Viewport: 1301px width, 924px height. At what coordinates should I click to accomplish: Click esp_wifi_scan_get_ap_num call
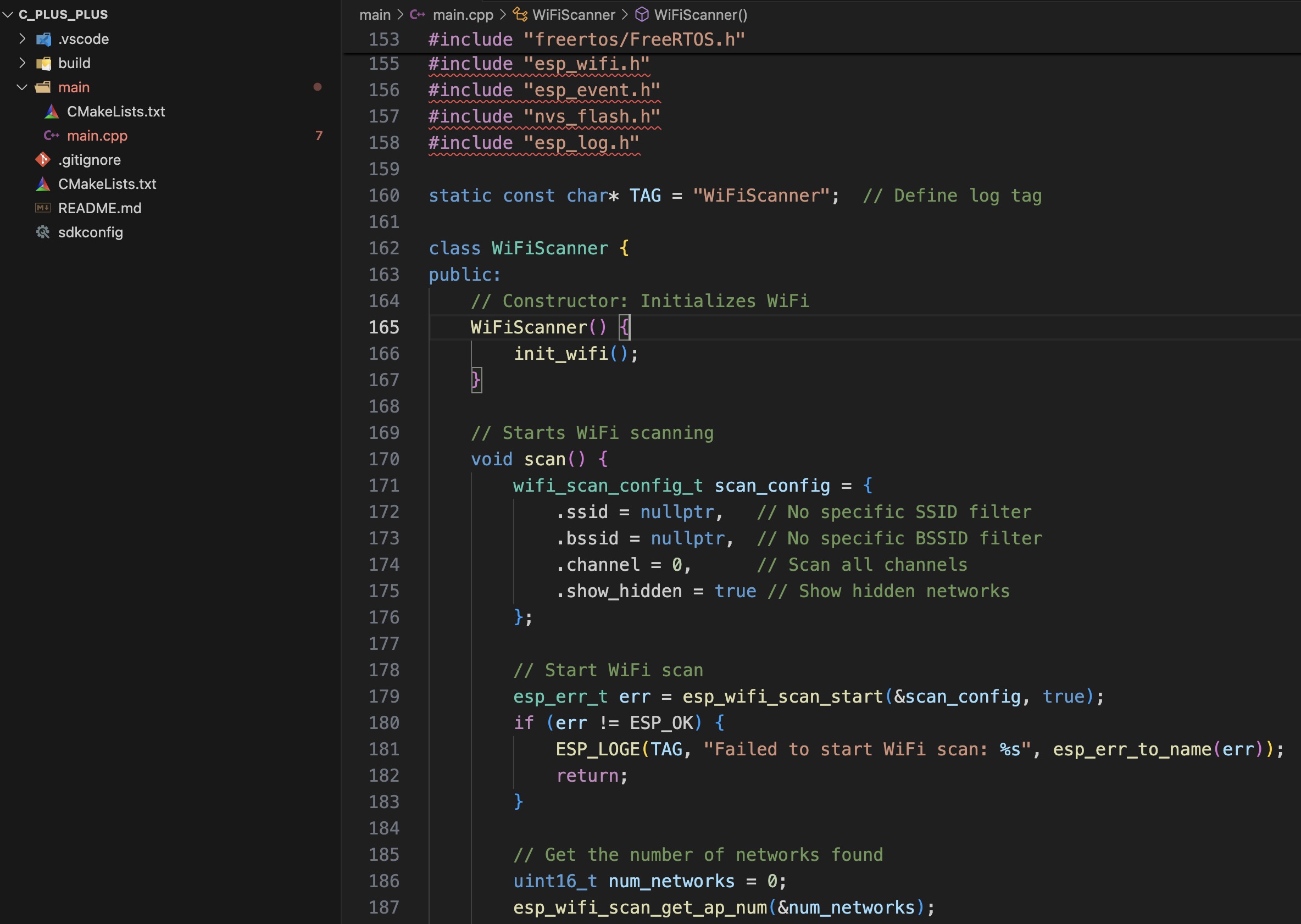pyautogui.click(x=640, y=908)
